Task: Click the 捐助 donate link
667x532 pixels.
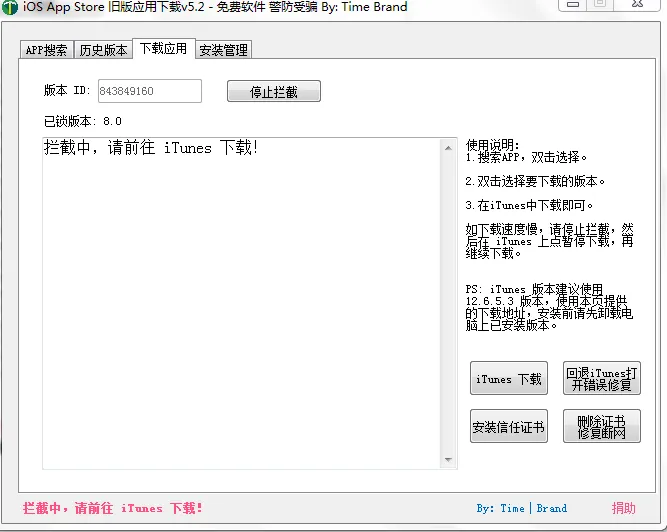Action: pyautogui.click(x=623, y=508)
